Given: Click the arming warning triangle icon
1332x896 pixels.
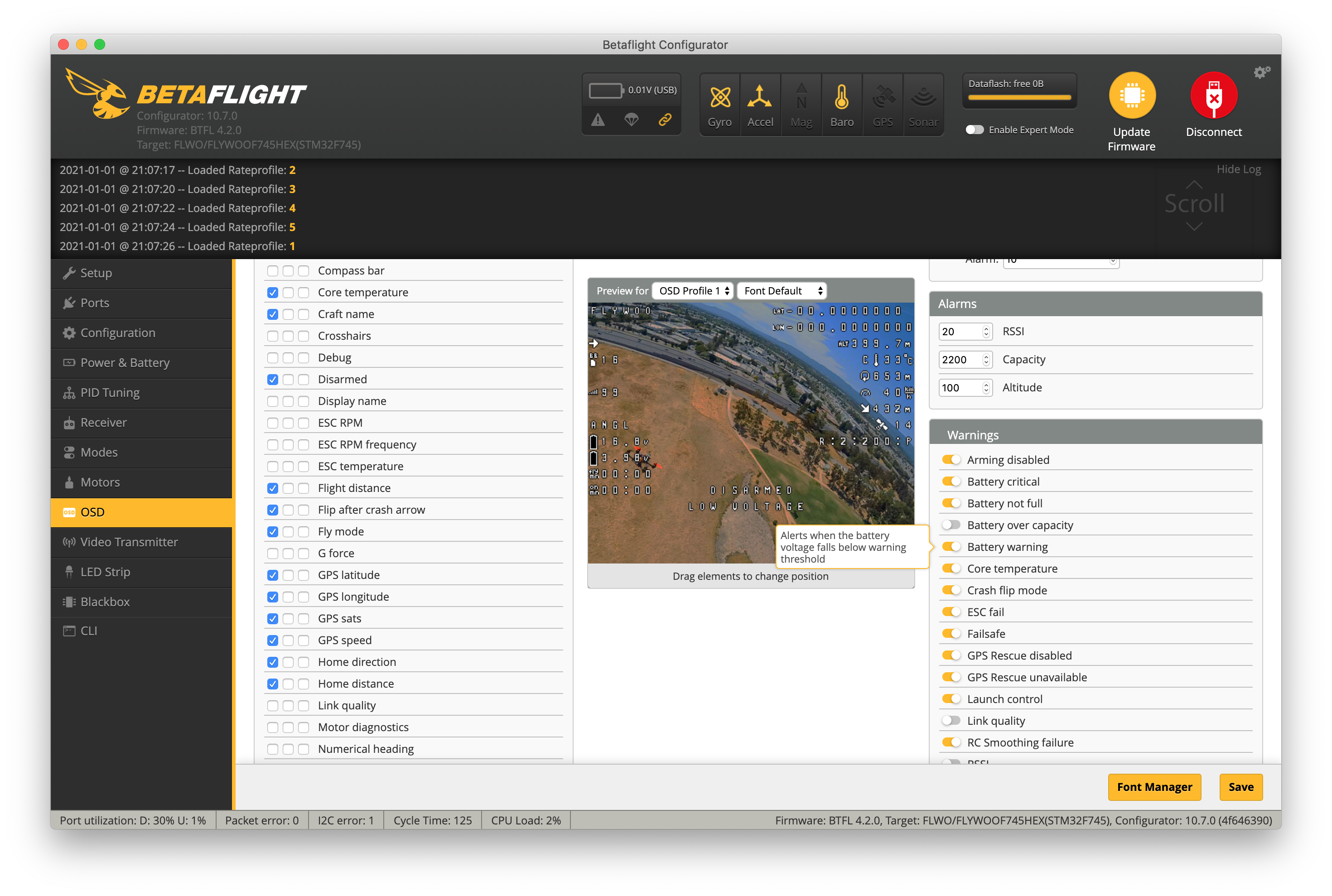Looking at the screenshot, I should coord(598,120).
